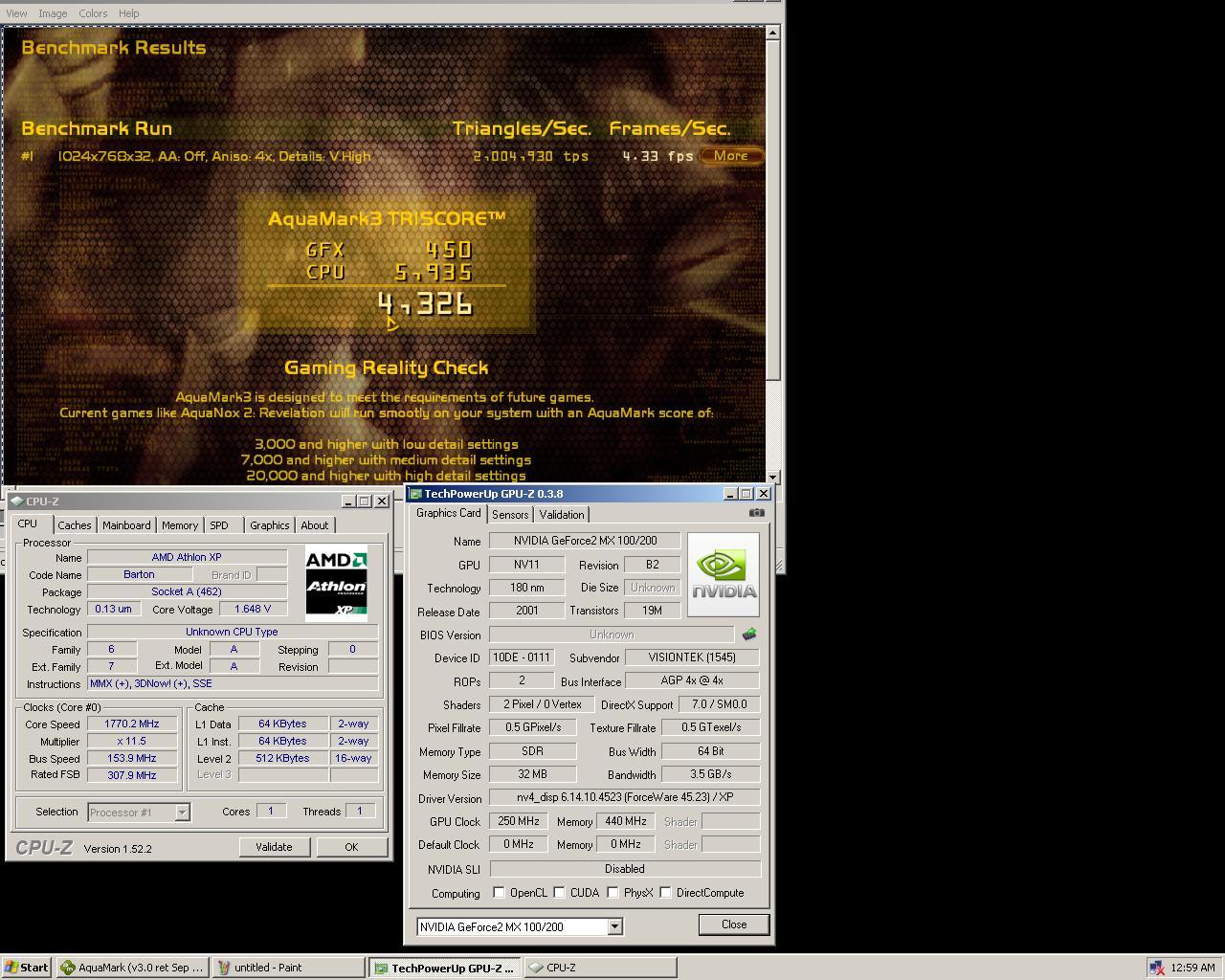Open the Paint Image menu
Image resolution: width=1225 pixels, height=980 pixels.
pyautogui.click(x=52, y=13)
